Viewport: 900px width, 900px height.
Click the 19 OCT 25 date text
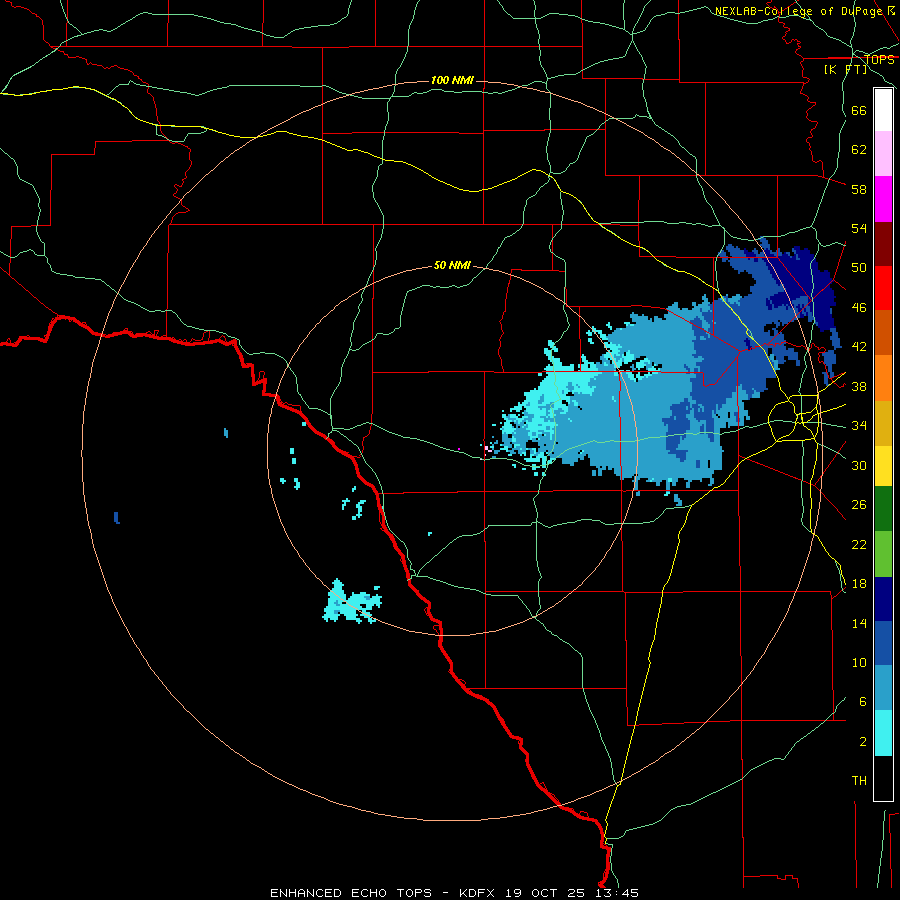pos(545,893)
